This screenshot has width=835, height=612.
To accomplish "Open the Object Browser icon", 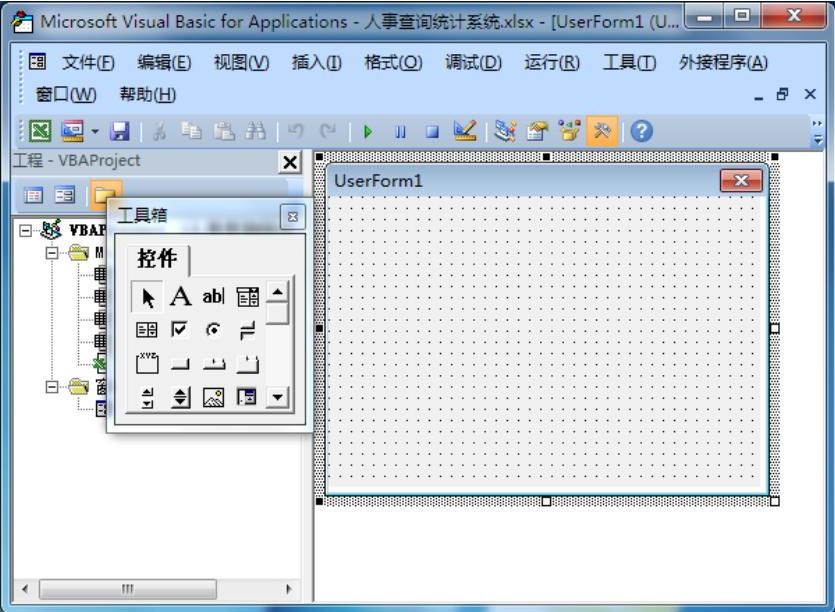I will 569,131.
